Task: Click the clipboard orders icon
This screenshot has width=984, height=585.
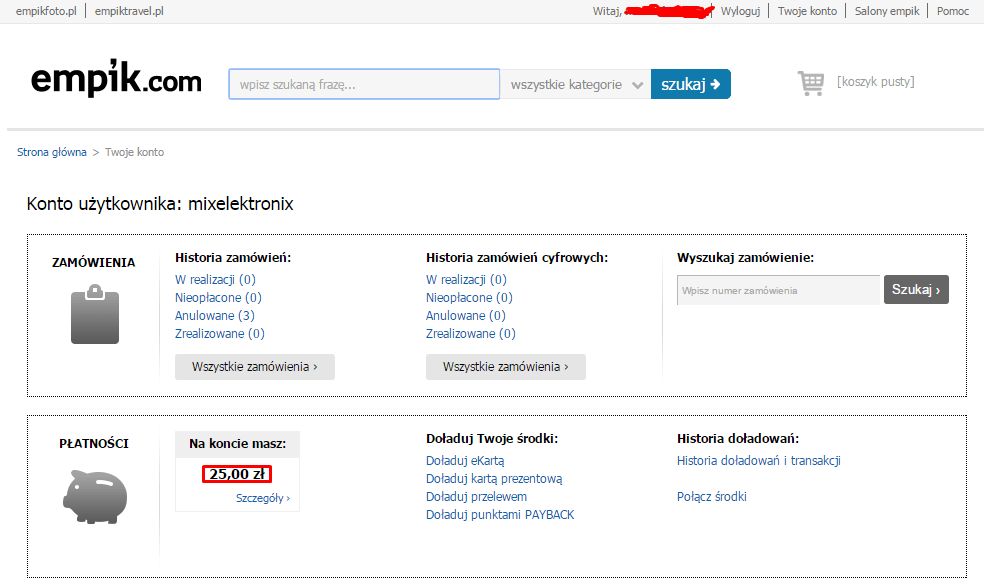Action: point(94,315)
